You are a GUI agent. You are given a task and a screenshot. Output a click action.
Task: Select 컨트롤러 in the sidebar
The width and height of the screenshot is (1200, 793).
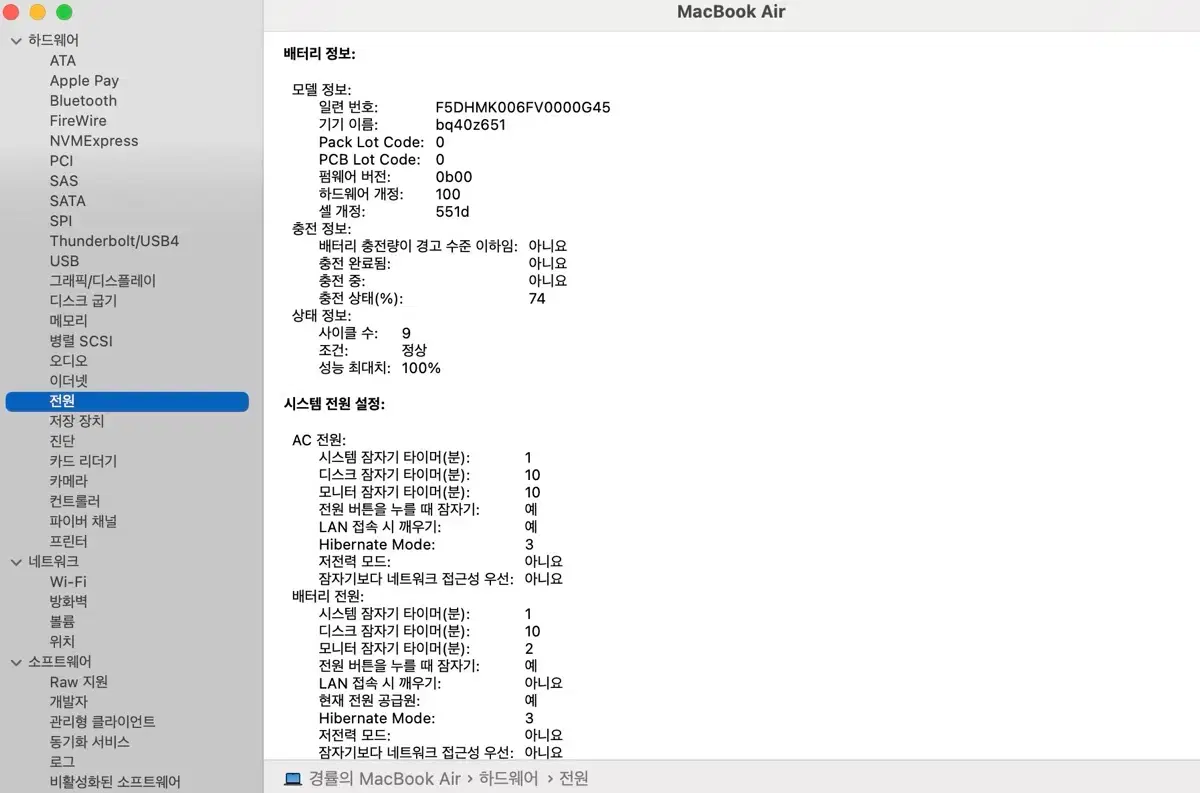tap(75, 501)
